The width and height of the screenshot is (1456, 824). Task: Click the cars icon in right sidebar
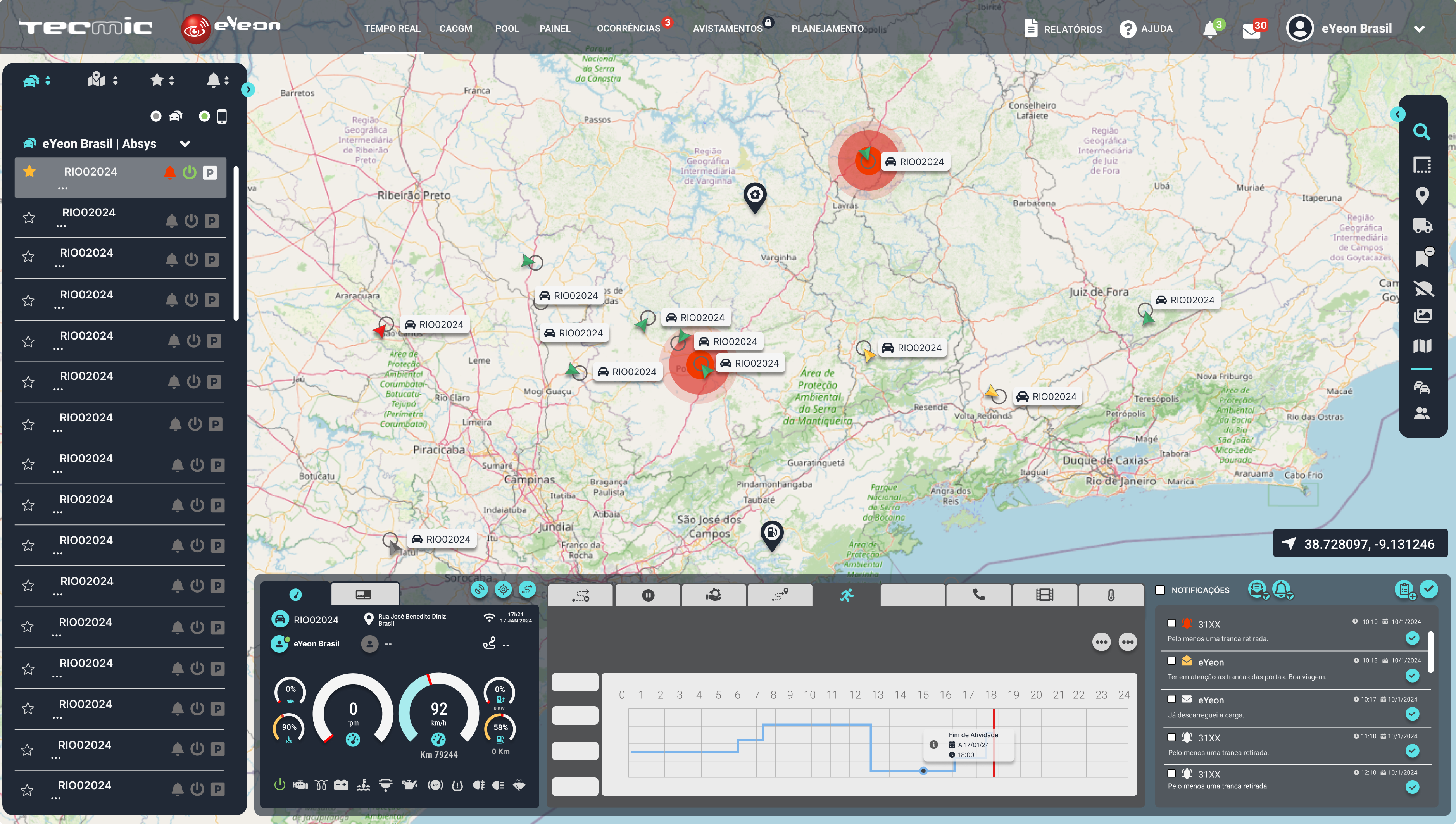tap(1421, 387)
